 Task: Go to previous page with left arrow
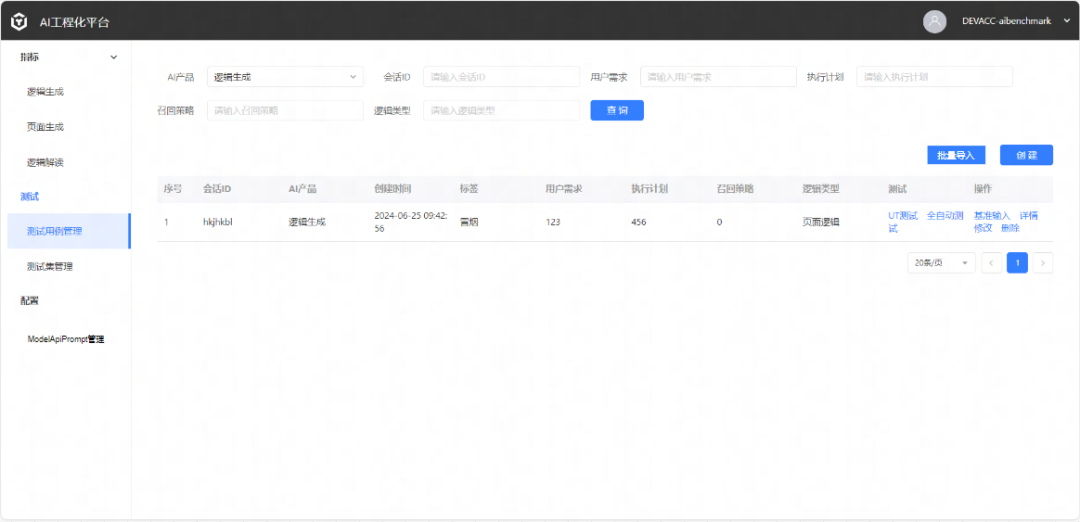point(991,263)
